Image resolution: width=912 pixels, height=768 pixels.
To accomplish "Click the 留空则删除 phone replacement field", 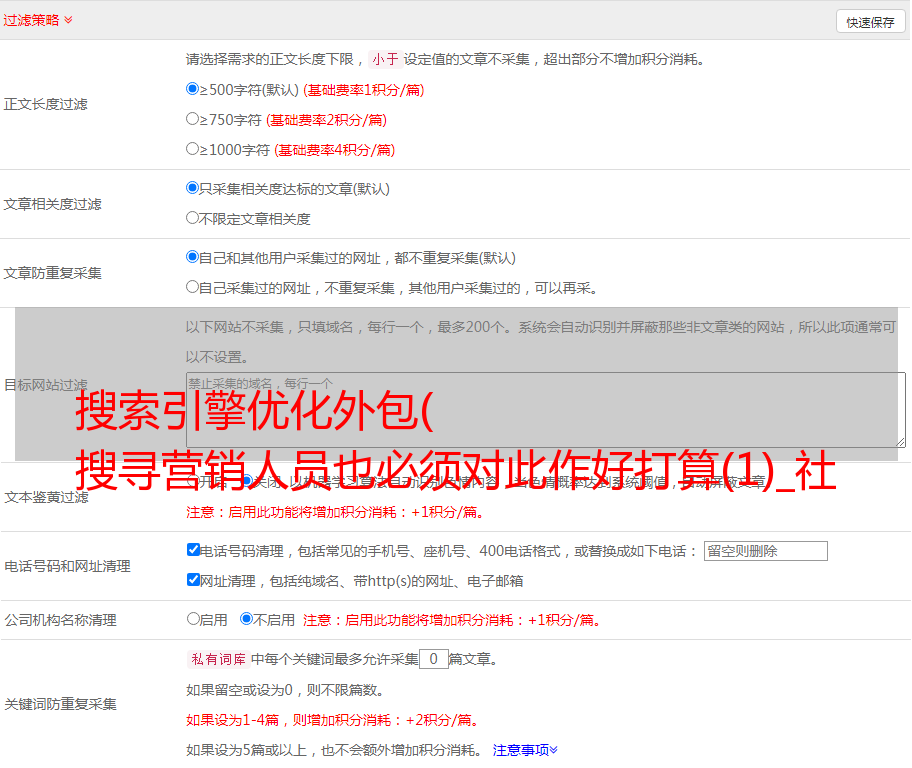I will pyautogui.click(x=765, y=551).
